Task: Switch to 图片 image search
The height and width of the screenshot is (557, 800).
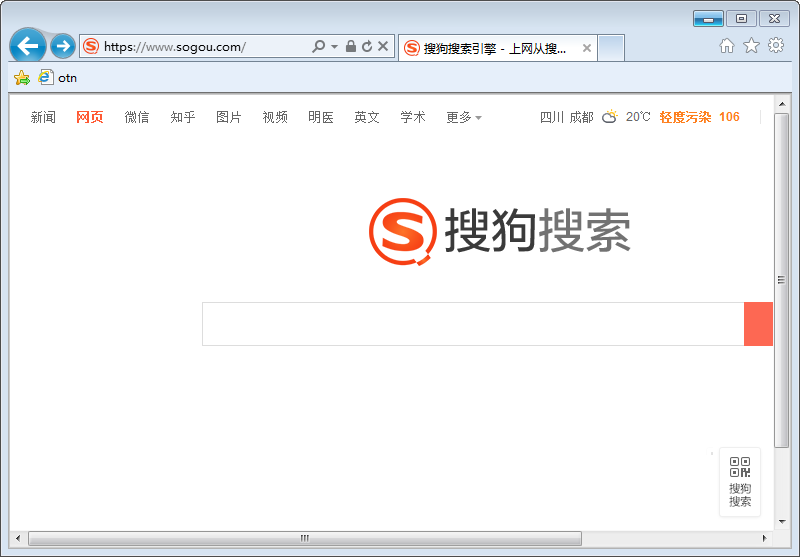Action: (229, 117)
